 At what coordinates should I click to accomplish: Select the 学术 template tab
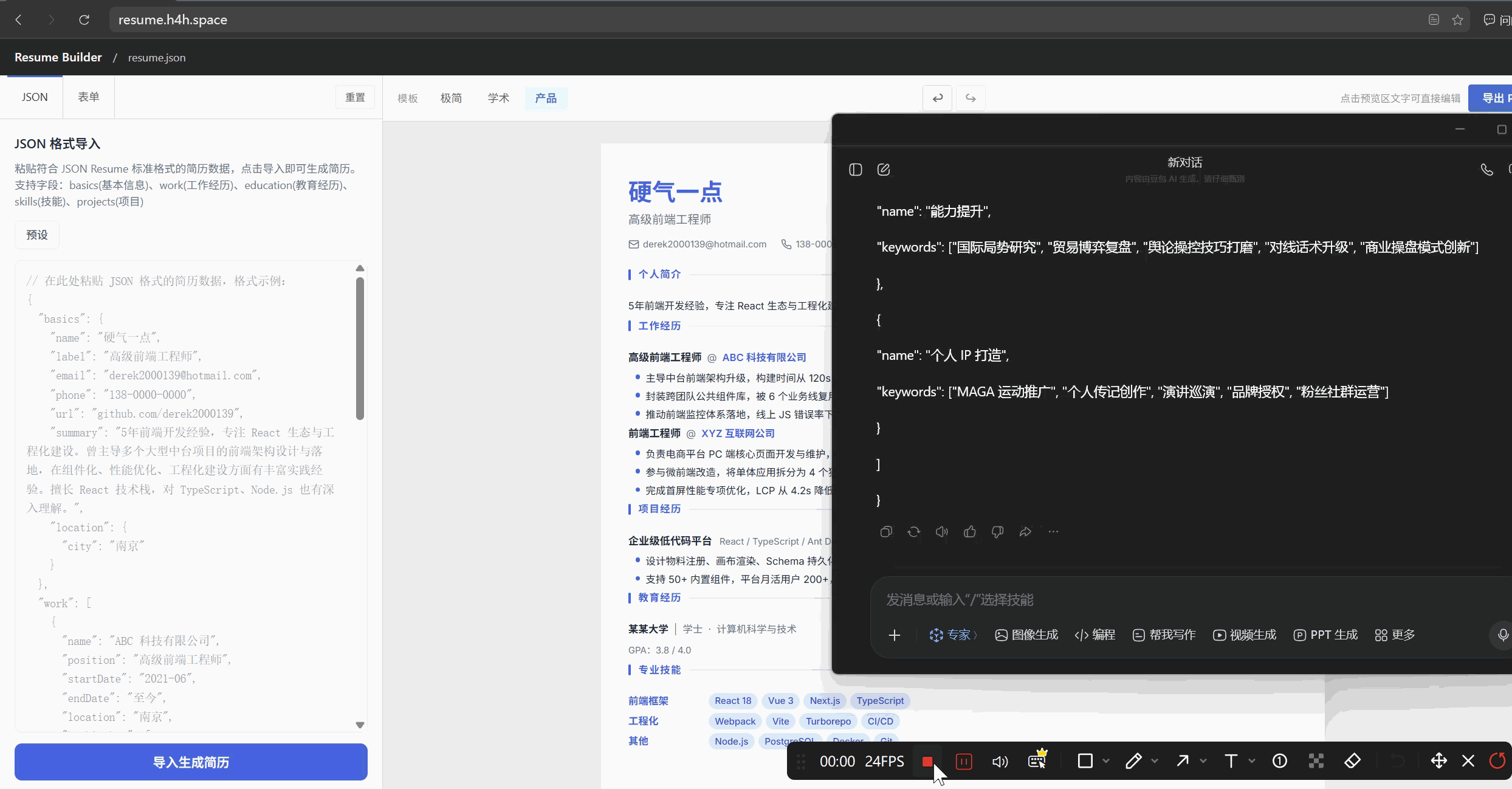498,98
